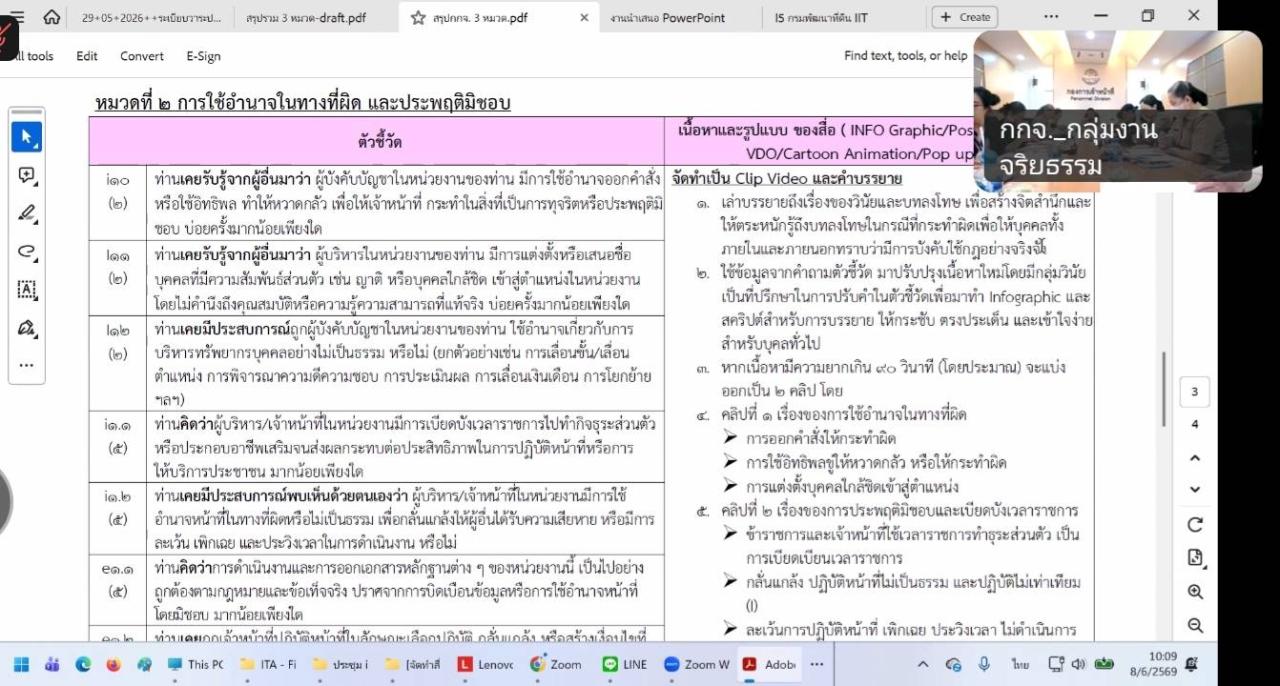Switch to LINE in the taskbar
The width and height of the screenshot is (1280, 686).
click(625, 664)
